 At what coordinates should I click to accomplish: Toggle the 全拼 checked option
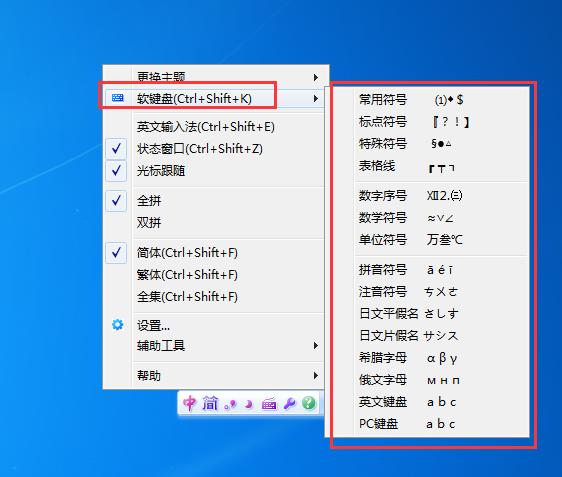tap(116, 201)
